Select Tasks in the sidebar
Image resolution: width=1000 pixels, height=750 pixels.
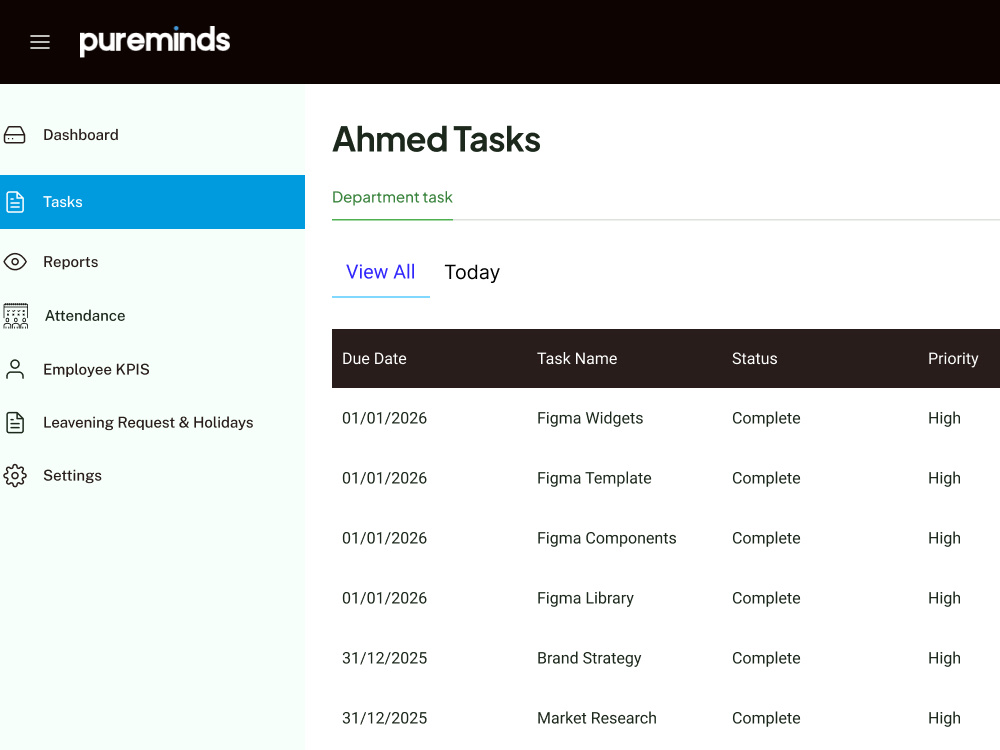coord(152,202)
